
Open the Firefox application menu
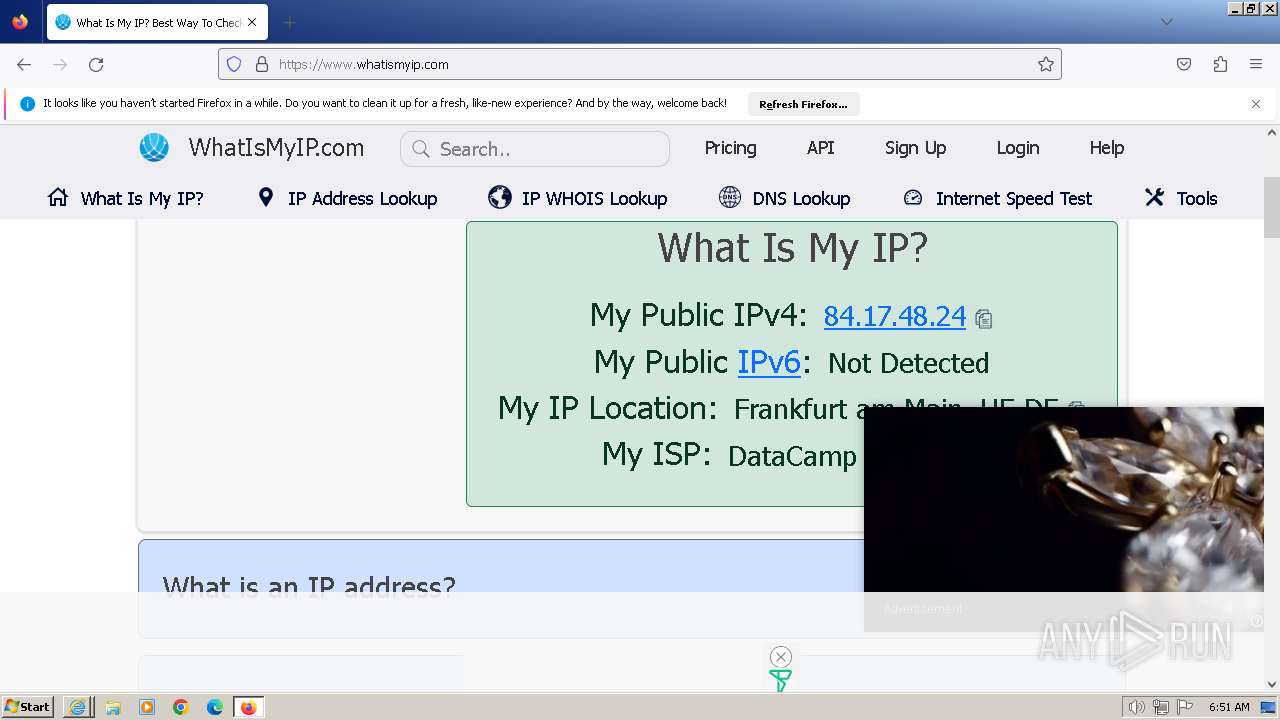[x=1256, y=64]
